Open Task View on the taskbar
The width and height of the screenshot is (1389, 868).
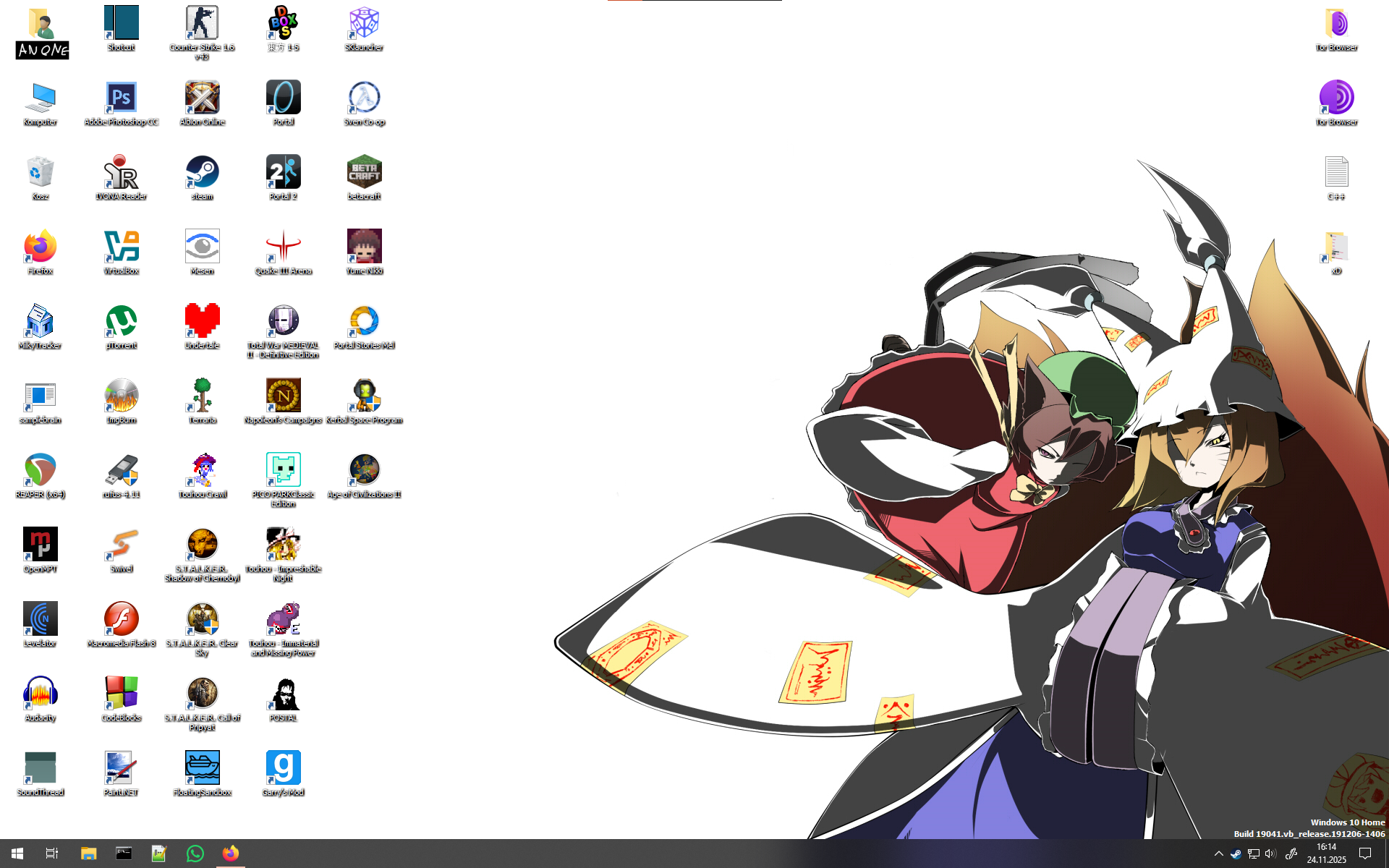[52, 854]
